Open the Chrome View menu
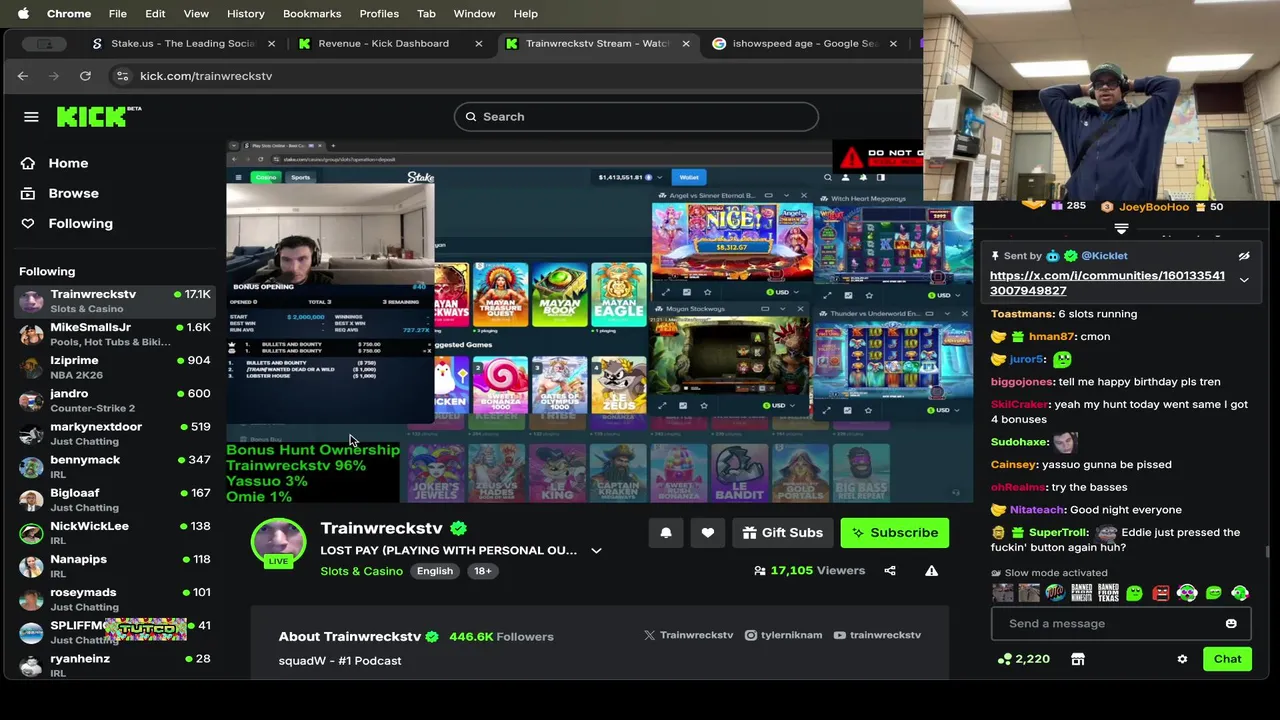 tap(196, 14)
